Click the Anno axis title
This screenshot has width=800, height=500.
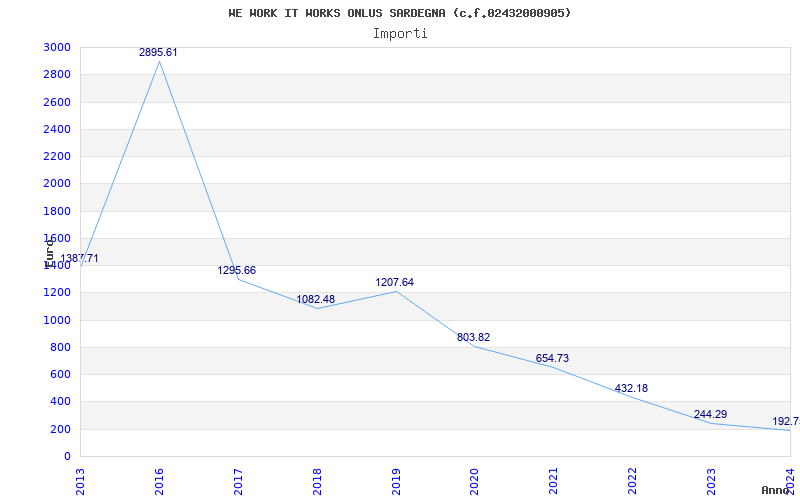pos(775,490)
